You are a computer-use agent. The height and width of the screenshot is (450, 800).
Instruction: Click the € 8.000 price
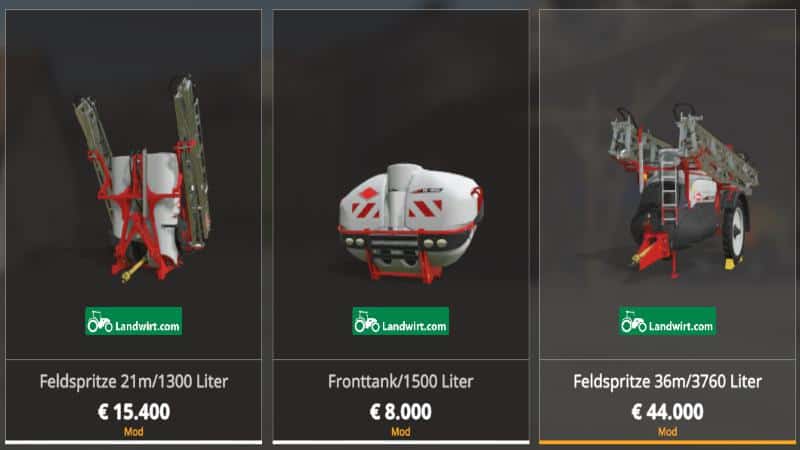[x=401, y=411]
